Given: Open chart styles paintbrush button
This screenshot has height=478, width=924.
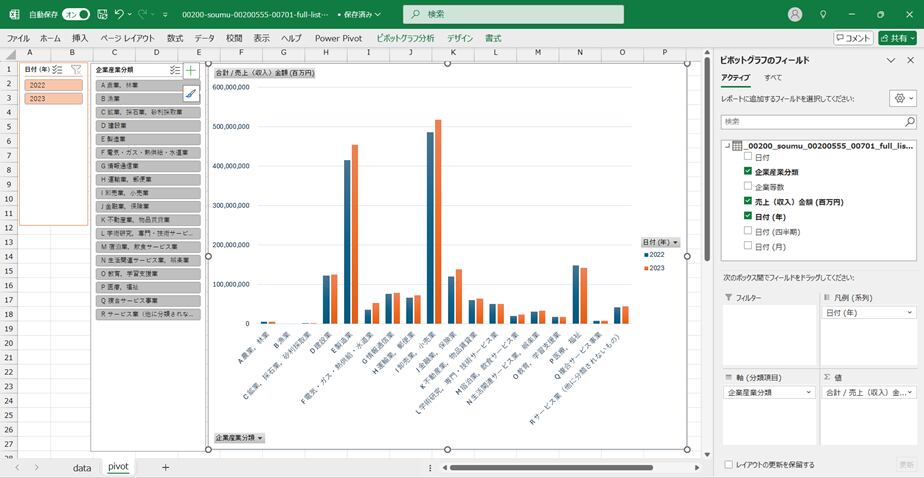Looking at the screenshot, I should click(191, 93).
